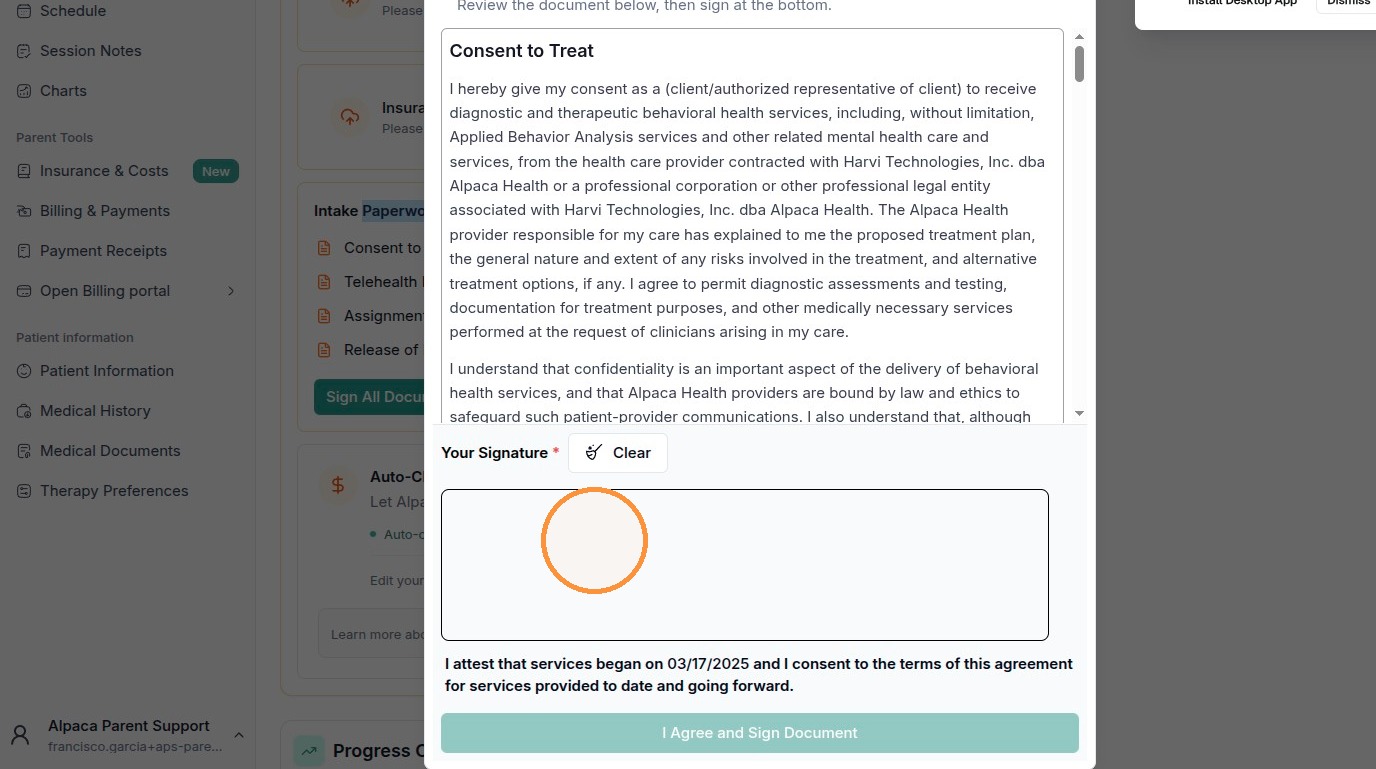Click Sign All Documents button
This screenshot has height=769, width=1376.
[369, 397]
